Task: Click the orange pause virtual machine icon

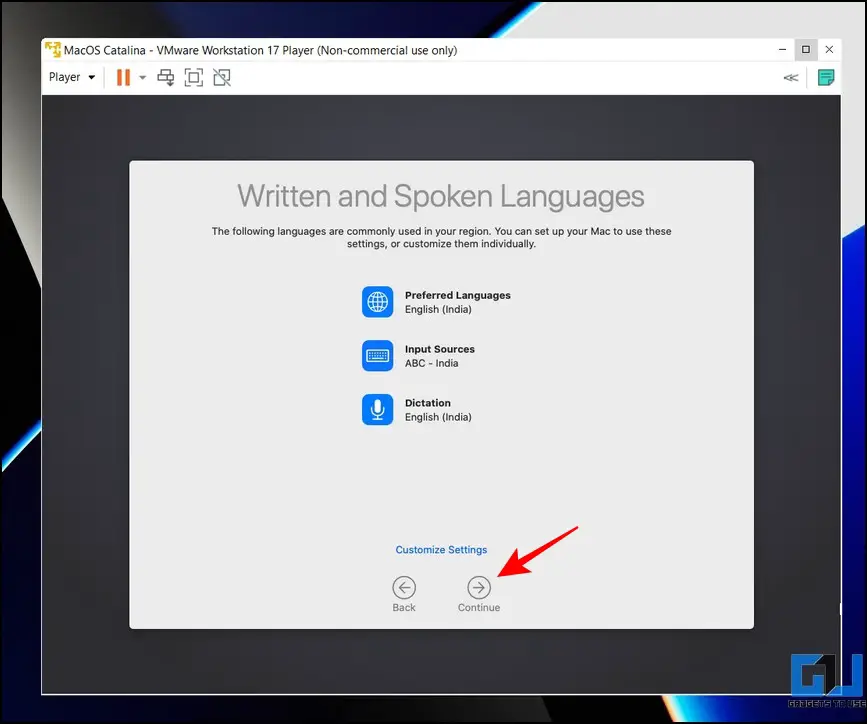Action: pos(123,77)
